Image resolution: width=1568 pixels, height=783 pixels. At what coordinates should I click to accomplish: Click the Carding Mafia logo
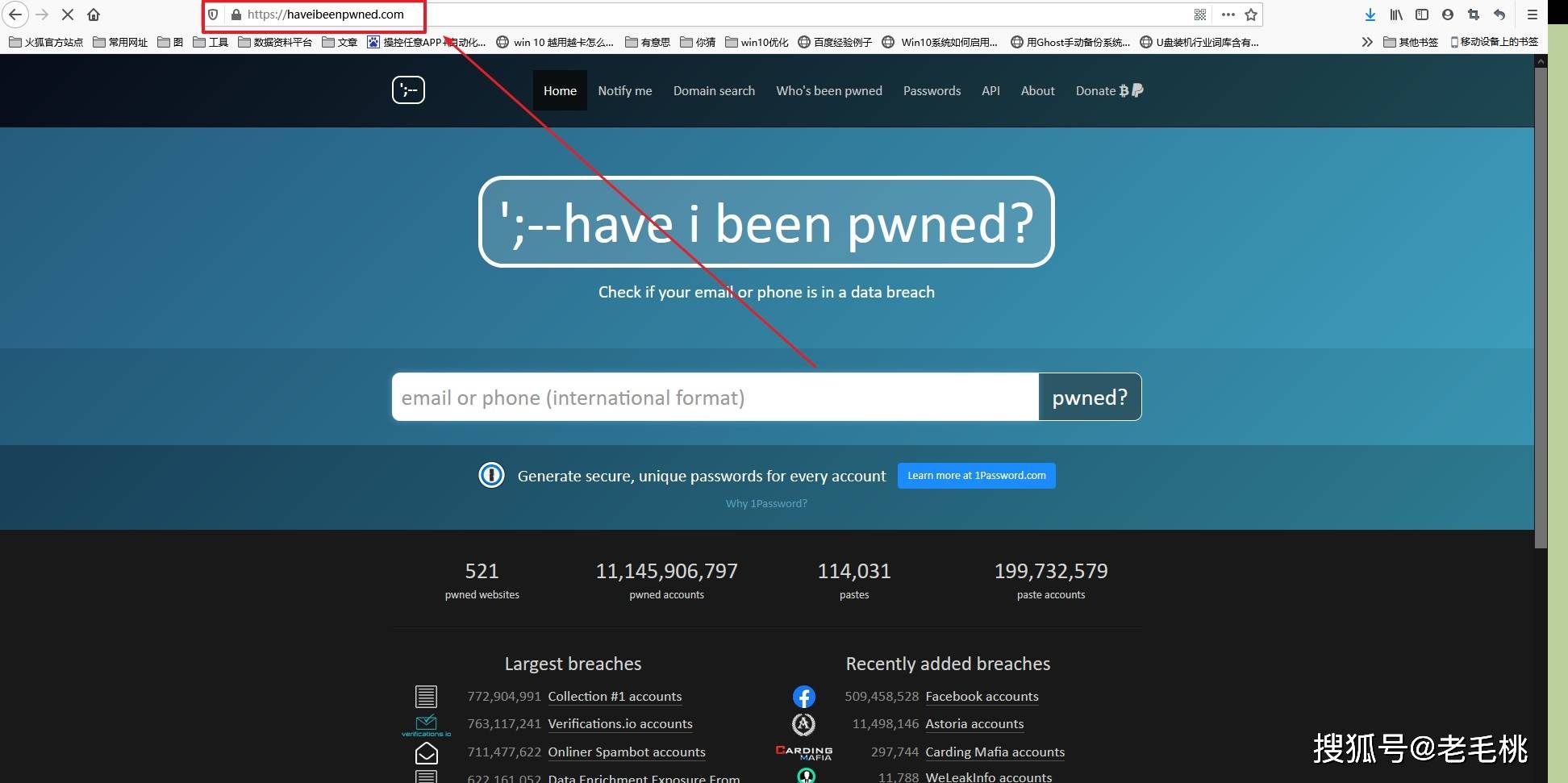pos(803,752)
